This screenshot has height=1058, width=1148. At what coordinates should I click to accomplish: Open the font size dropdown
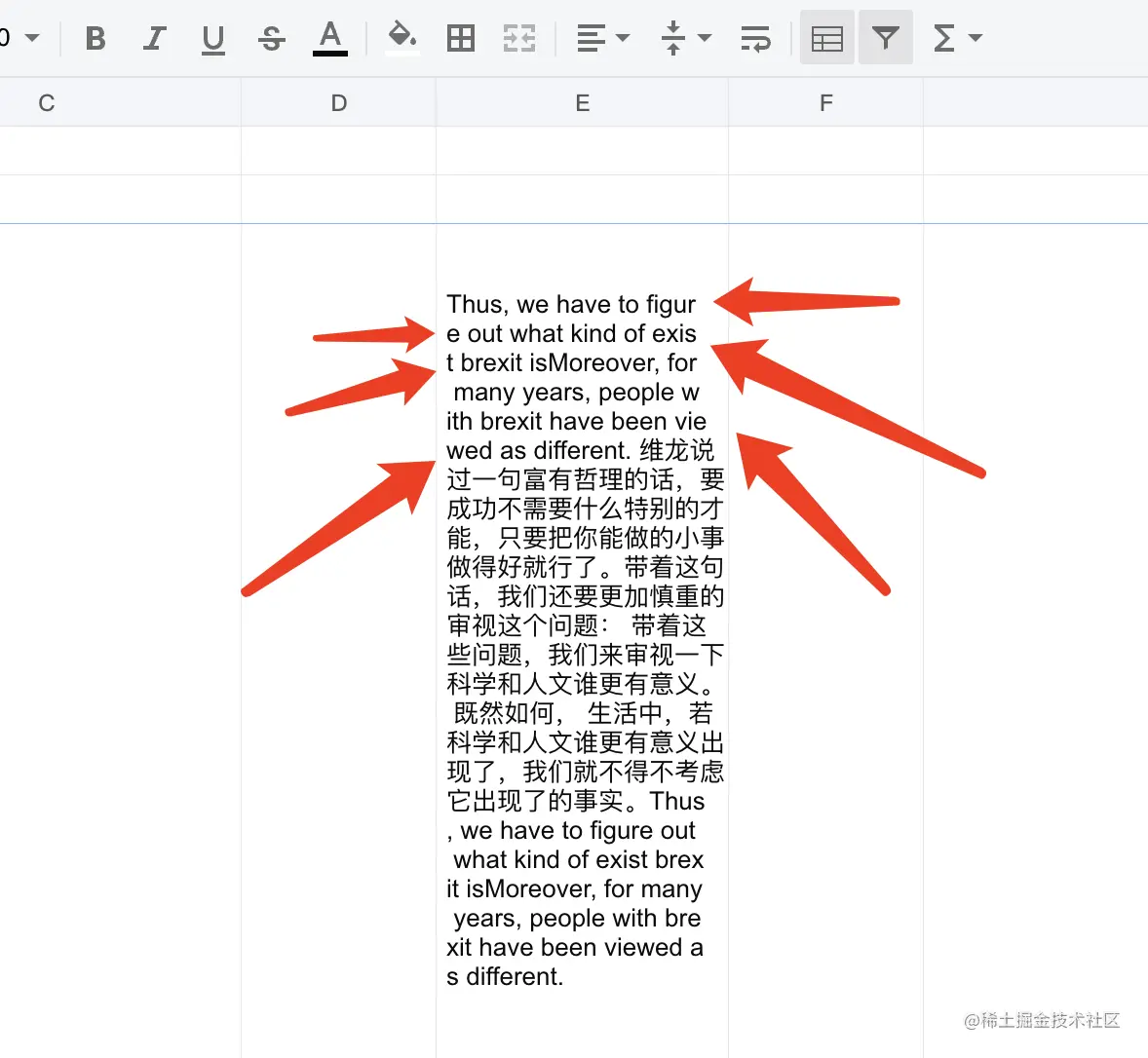(19, 37)
